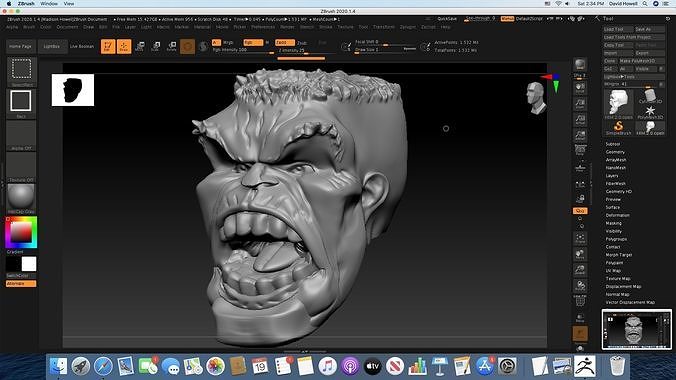676x380 pixels.
Task: Click the Rotate view icon in right shelf
Action: [580, 286]
